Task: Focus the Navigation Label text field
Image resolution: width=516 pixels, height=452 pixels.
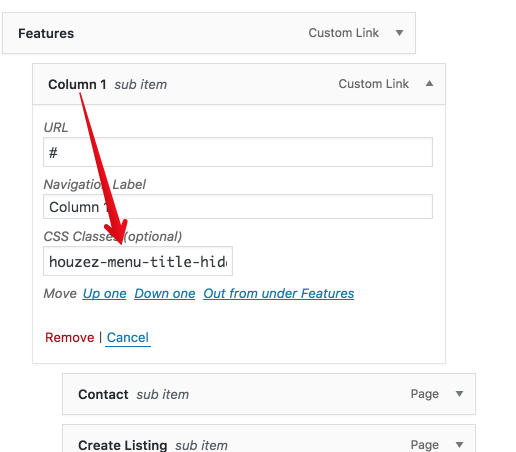Action: [x=238, y=207]
